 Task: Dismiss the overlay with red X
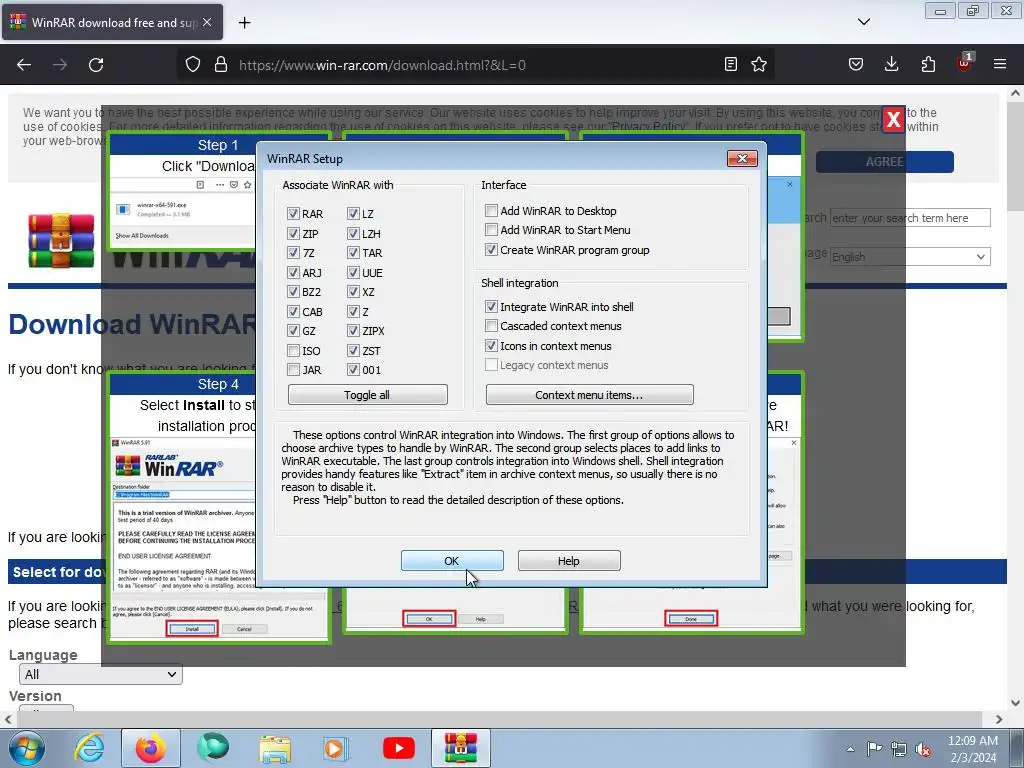point(893,120)
